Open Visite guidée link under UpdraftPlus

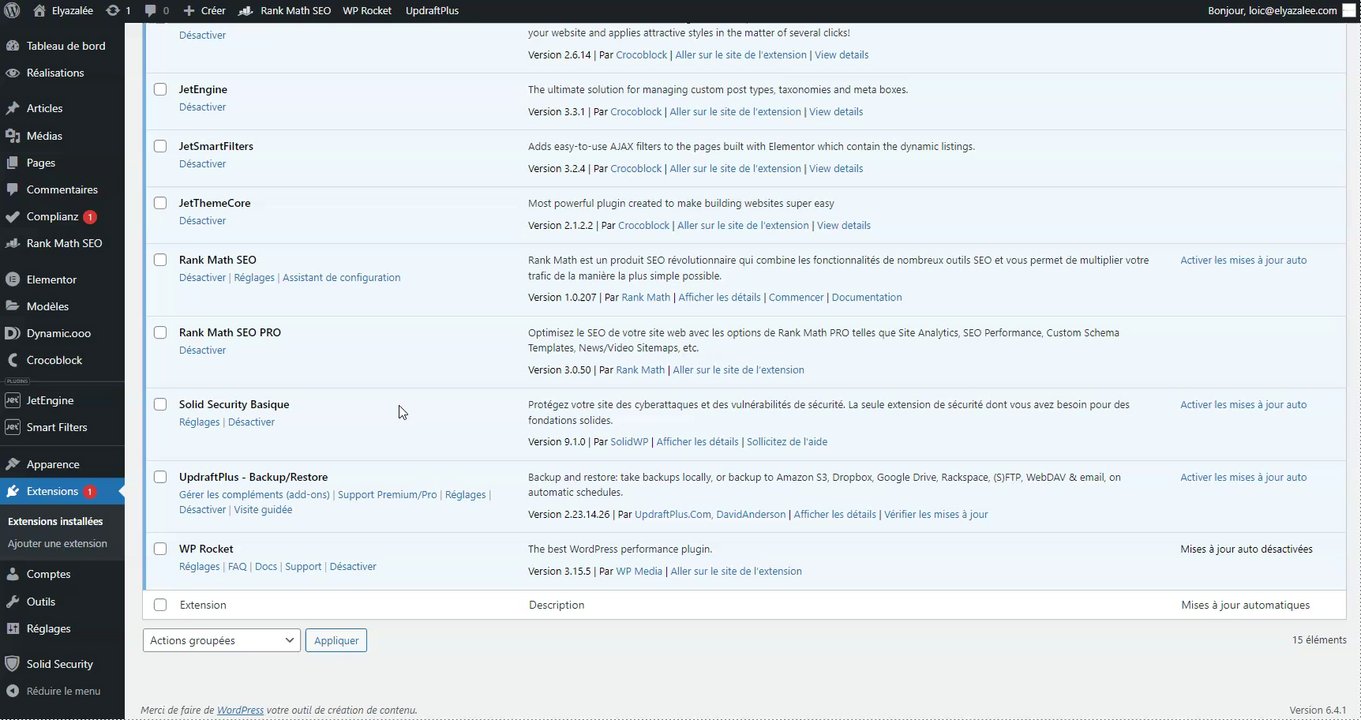point(263,510)
